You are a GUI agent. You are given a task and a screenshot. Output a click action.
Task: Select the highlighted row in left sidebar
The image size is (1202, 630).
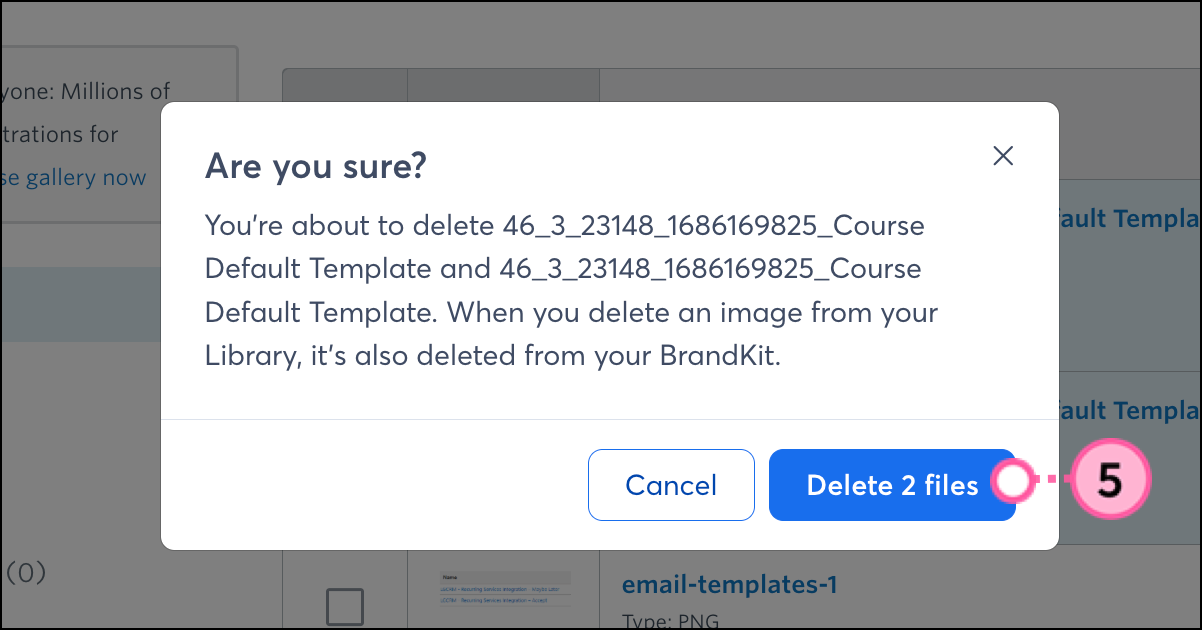pos(80,305)
